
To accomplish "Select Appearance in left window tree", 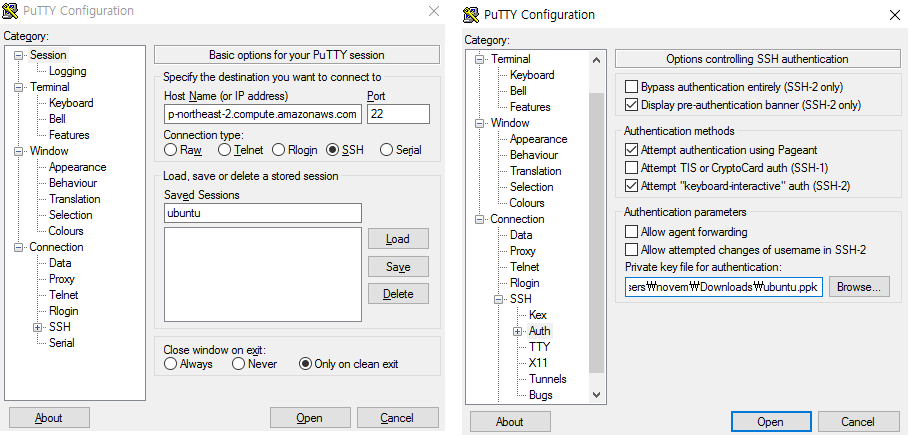I will tap(78, 167).
